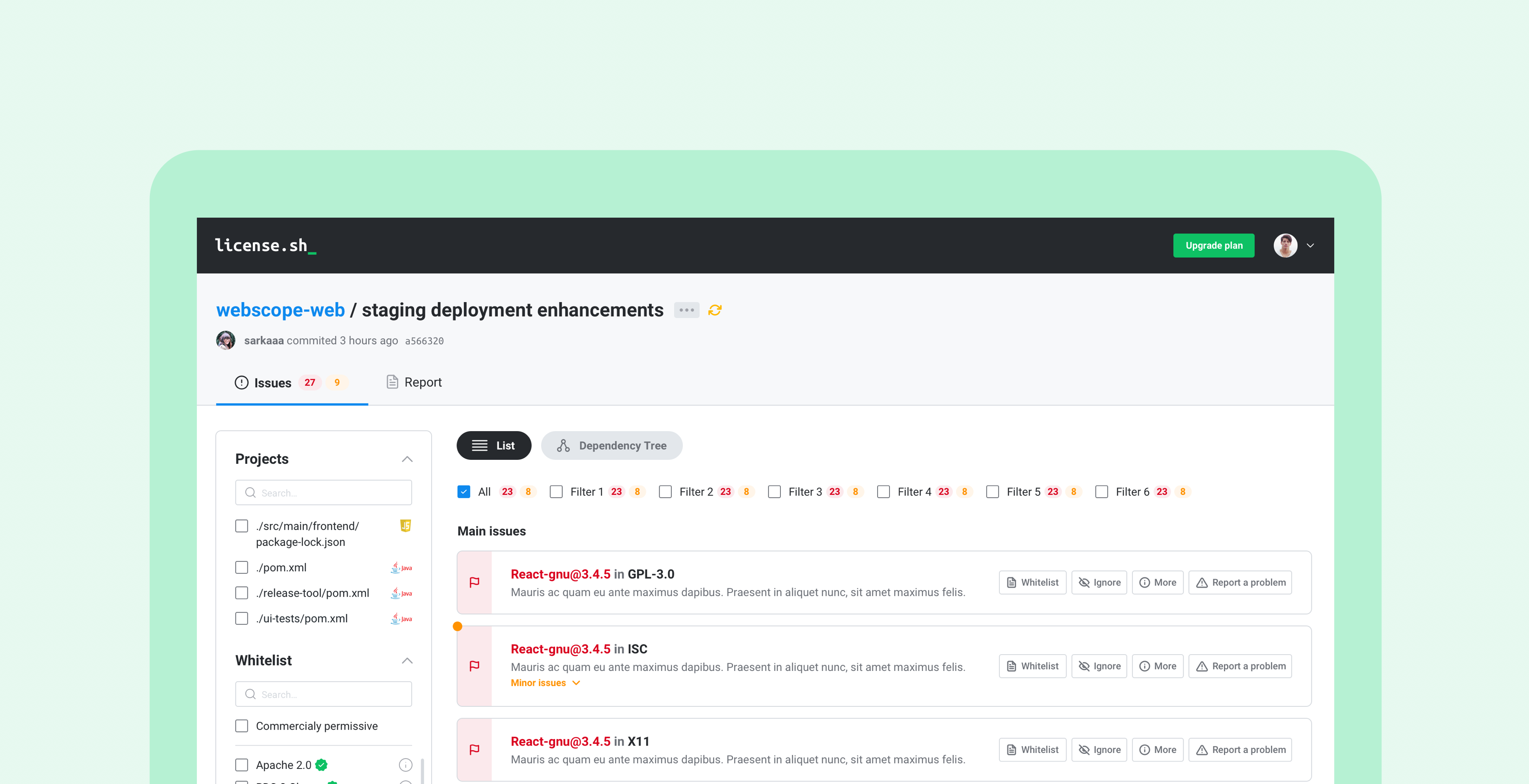This screenshot has height=784, width=1529.
Task: Check ./src/main/frontend/package-lock.json project
Action: pyautogui.click(x=242, y=526)
